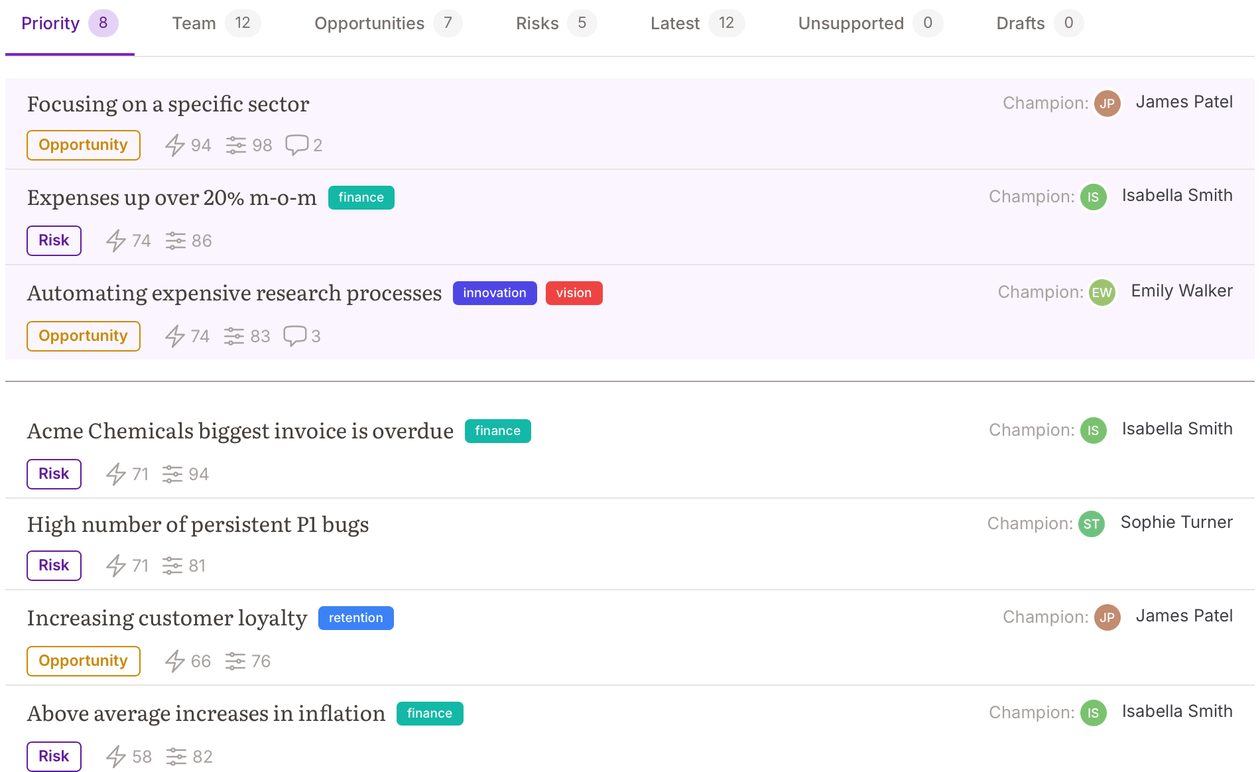Click lightning icon on Expenses up over 20% row
This screenshot has height=772, width=1260.
point(116,241)
